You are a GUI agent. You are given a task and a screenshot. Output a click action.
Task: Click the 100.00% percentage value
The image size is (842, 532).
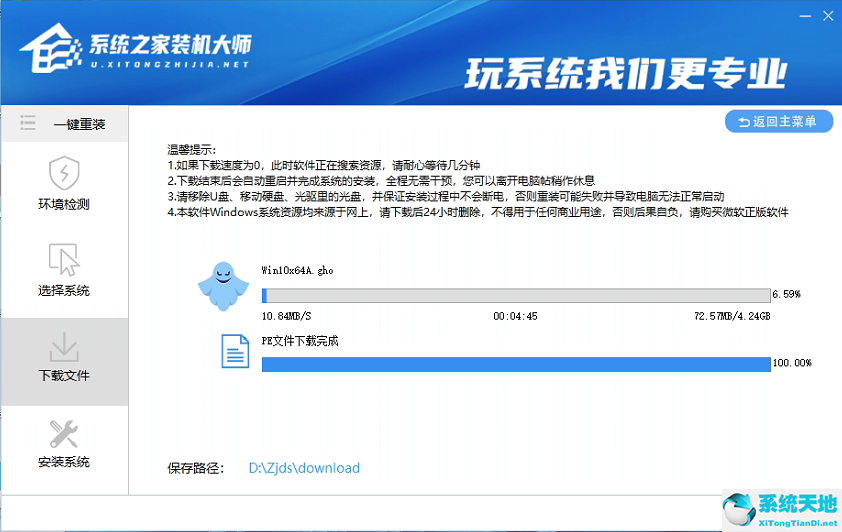[x=792, y=363]
